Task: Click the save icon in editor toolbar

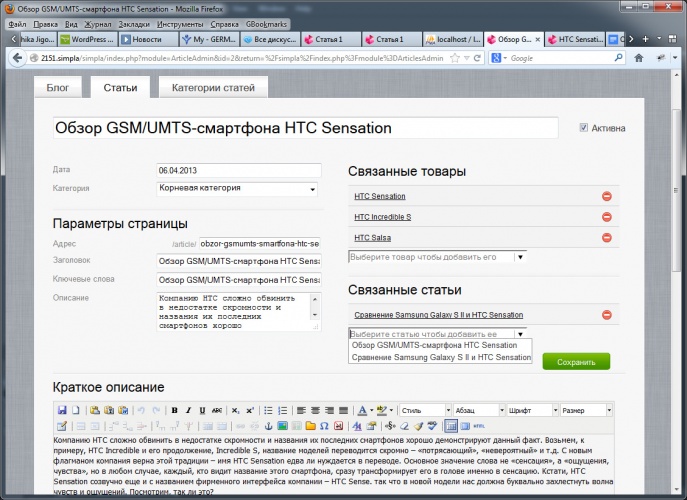Action: coord(62,411)
